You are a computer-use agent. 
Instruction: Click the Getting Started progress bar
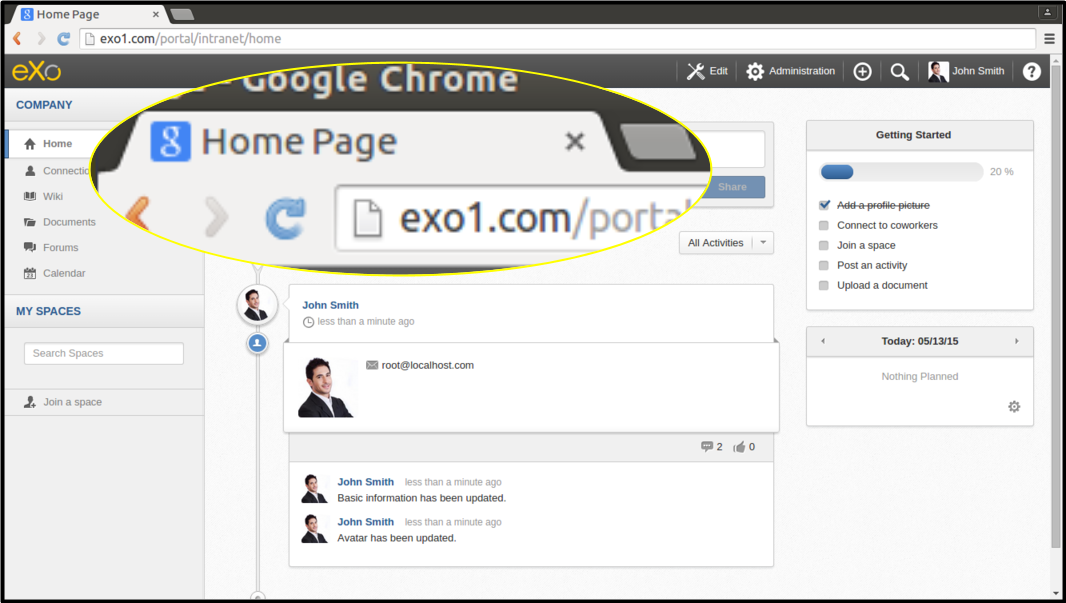tap(901, 172)
